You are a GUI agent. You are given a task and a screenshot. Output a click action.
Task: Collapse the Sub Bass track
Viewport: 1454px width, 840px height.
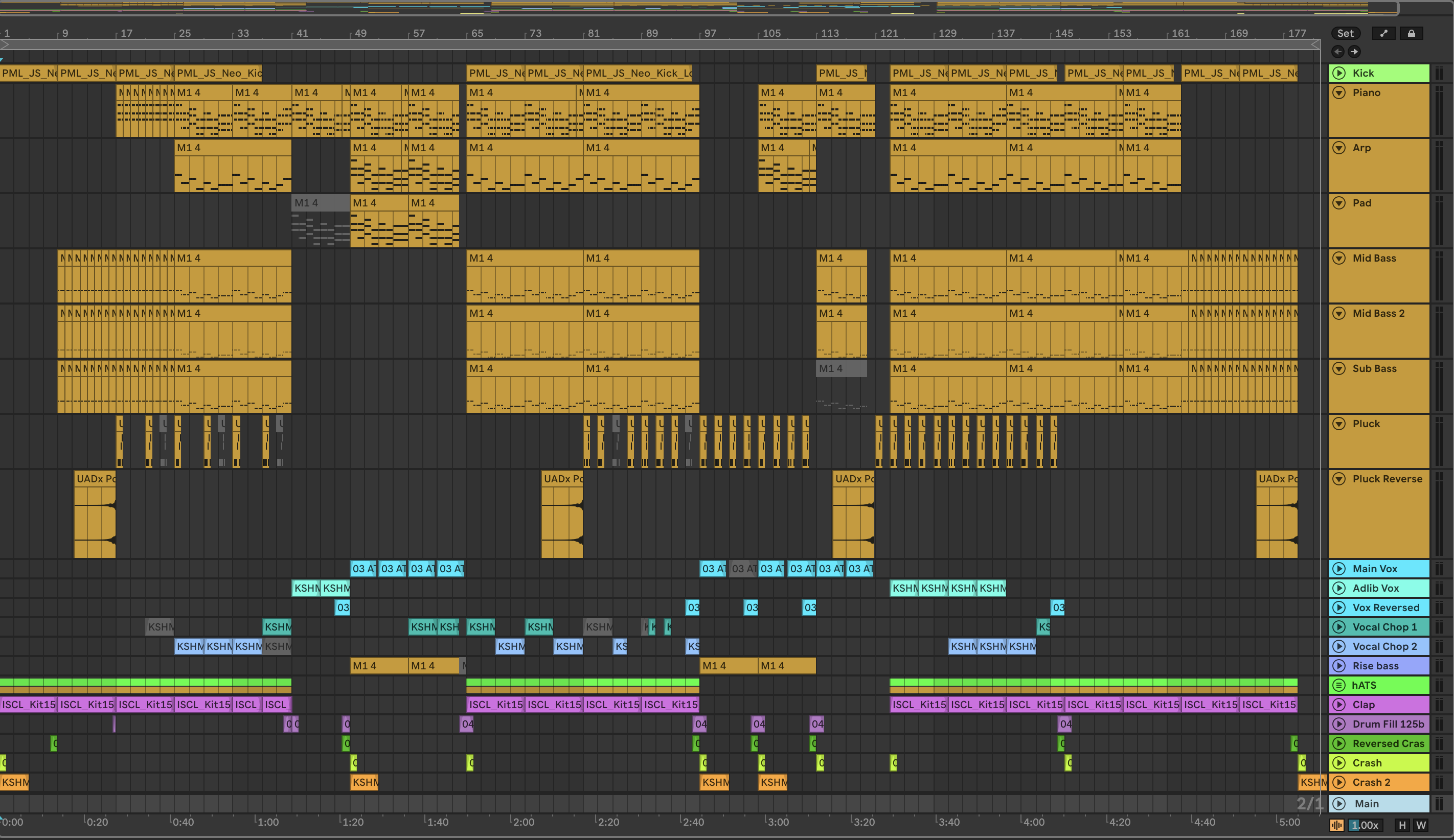point(1339,368)
